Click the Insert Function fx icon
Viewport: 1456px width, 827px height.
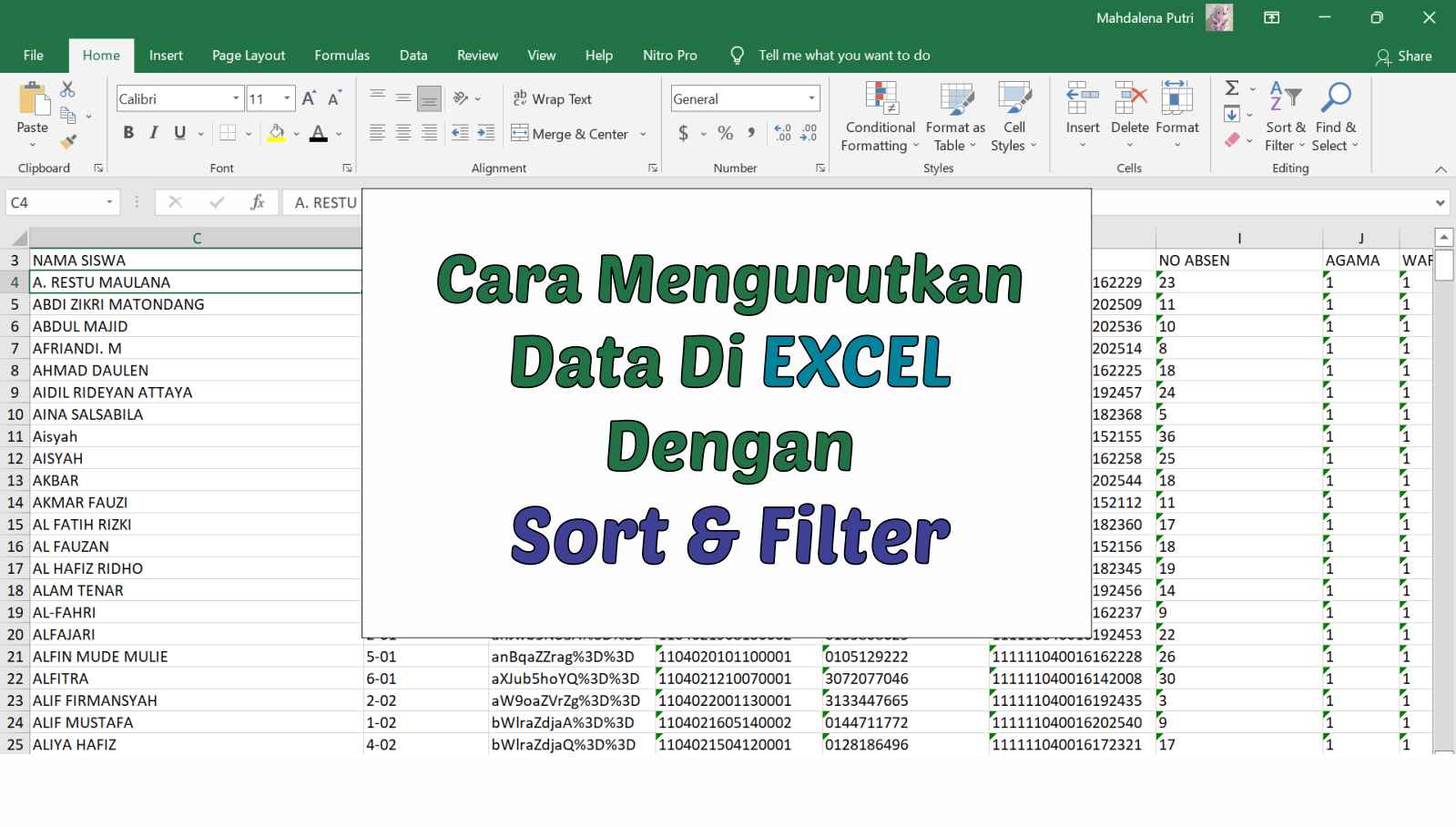pos(258,202)
